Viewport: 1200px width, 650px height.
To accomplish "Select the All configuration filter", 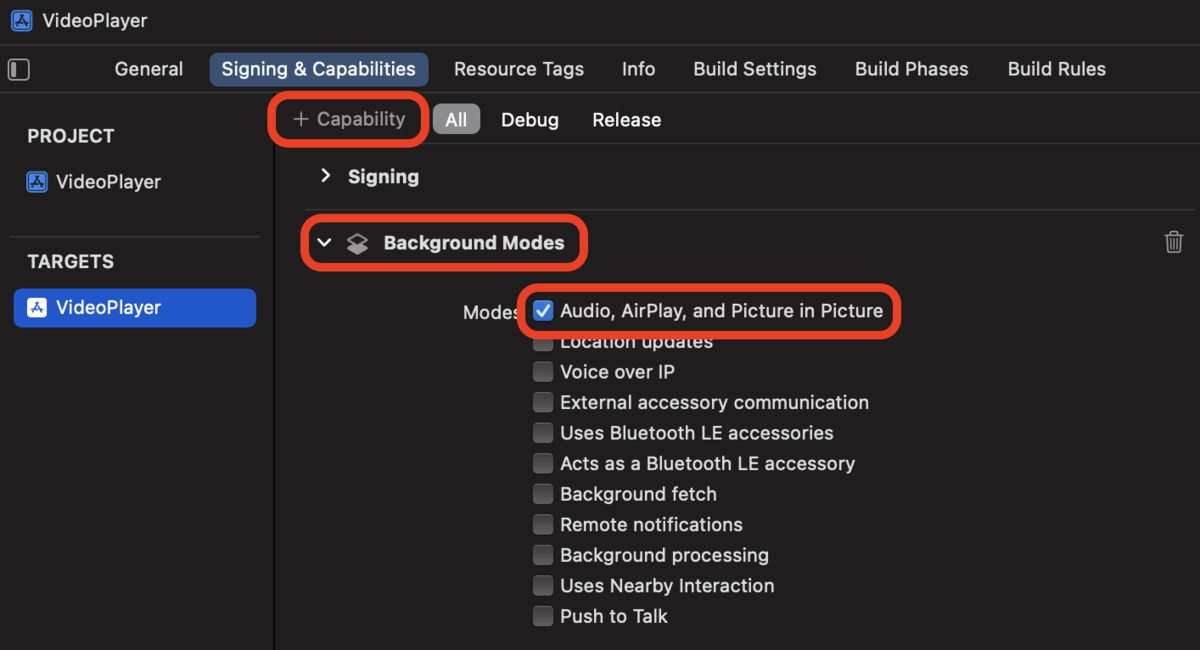I will pyautogui.click(x=456, y=119).
